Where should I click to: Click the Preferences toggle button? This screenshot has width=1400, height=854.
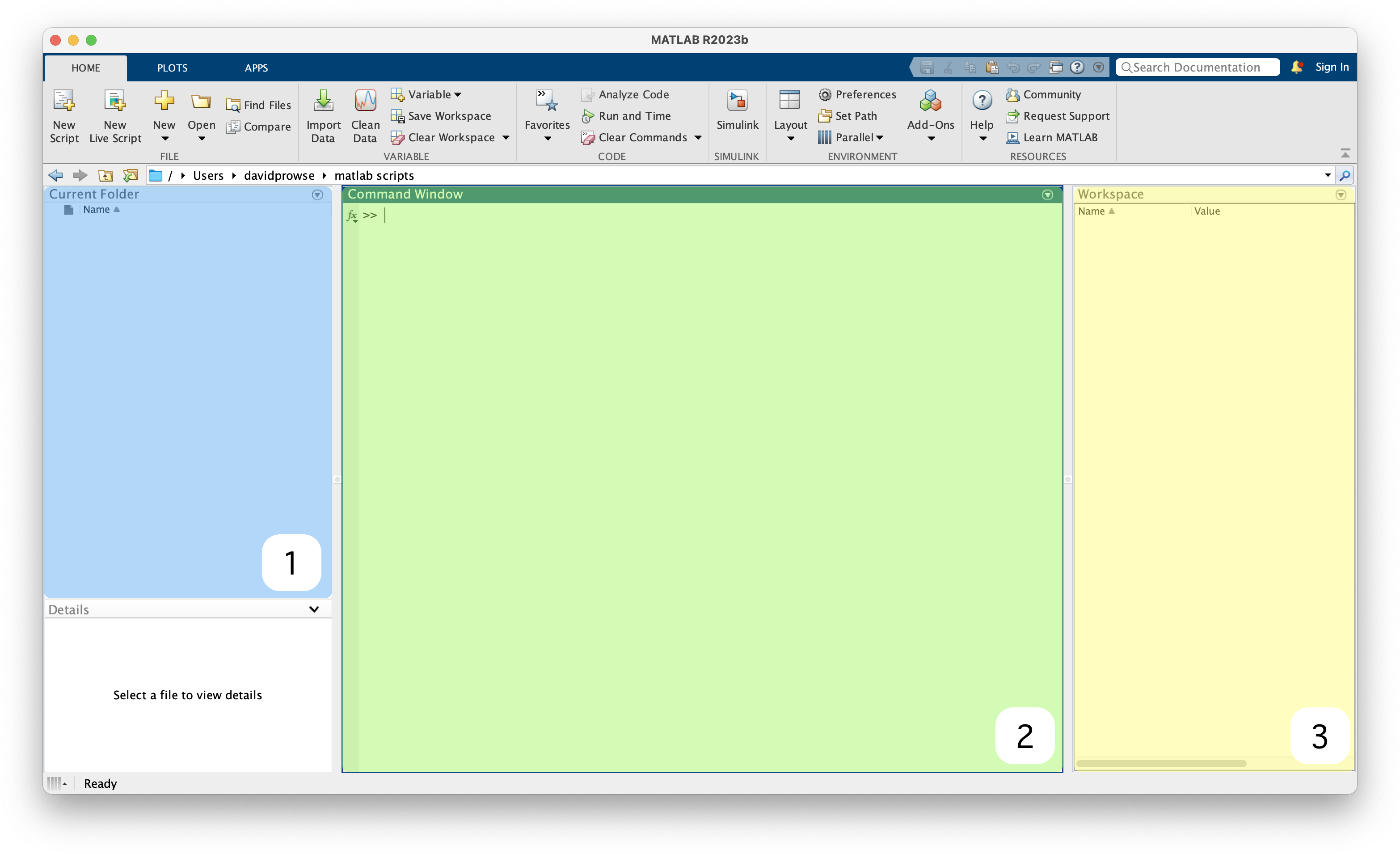click(858, 94)
